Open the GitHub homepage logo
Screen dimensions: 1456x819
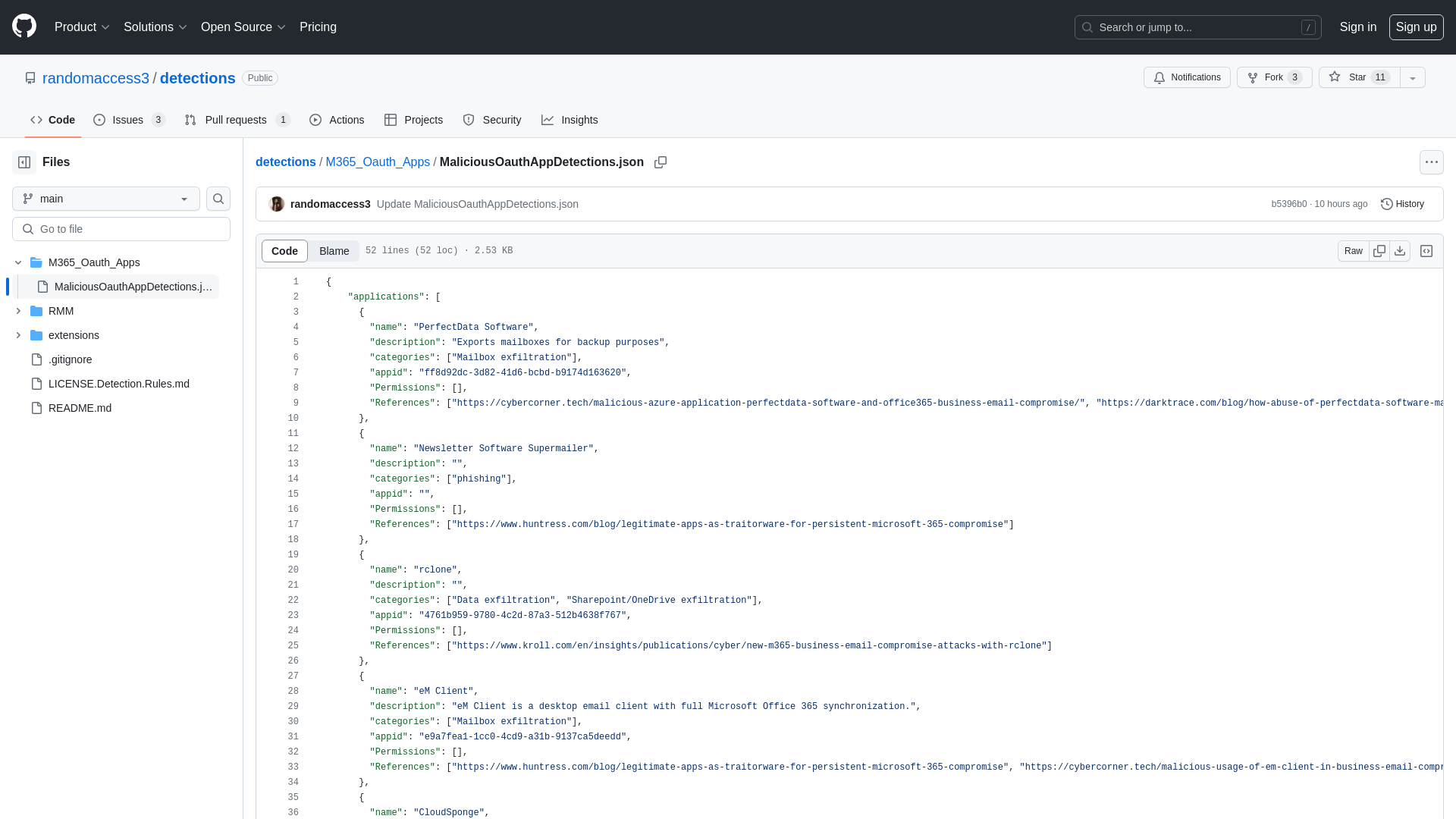[x=24, y=27]
